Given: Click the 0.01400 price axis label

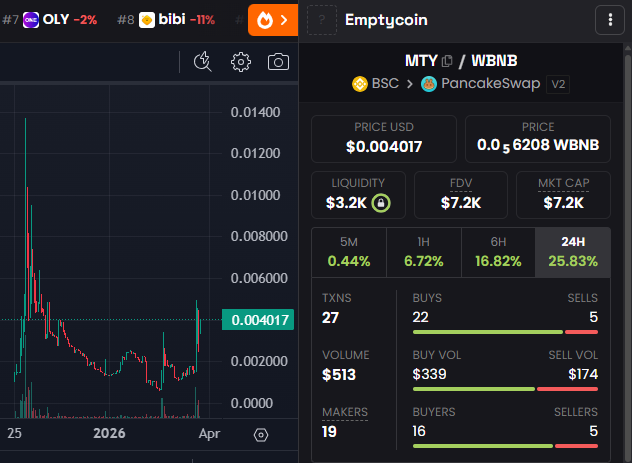Looking at the screenshot, I should tap(255, 112).
